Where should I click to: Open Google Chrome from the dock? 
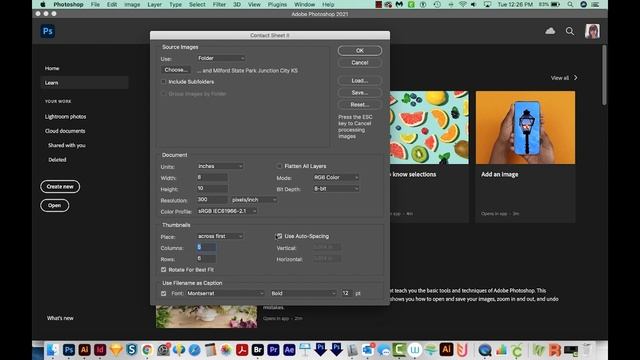[x=147, y=350]
